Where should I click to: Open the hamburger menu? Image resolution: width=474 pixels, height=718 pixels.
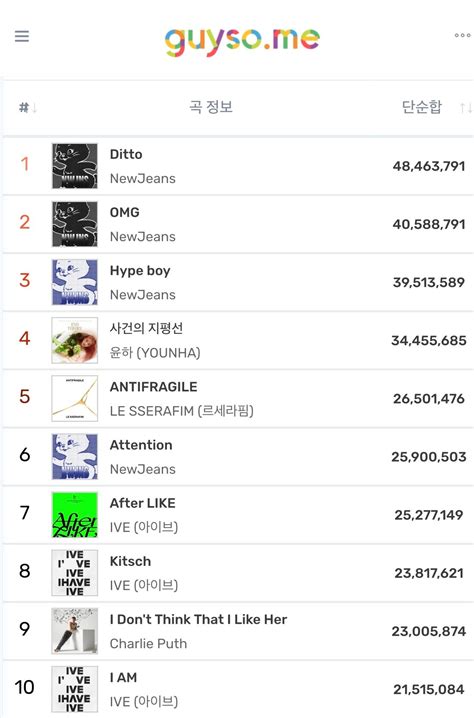tap(22, 36)
